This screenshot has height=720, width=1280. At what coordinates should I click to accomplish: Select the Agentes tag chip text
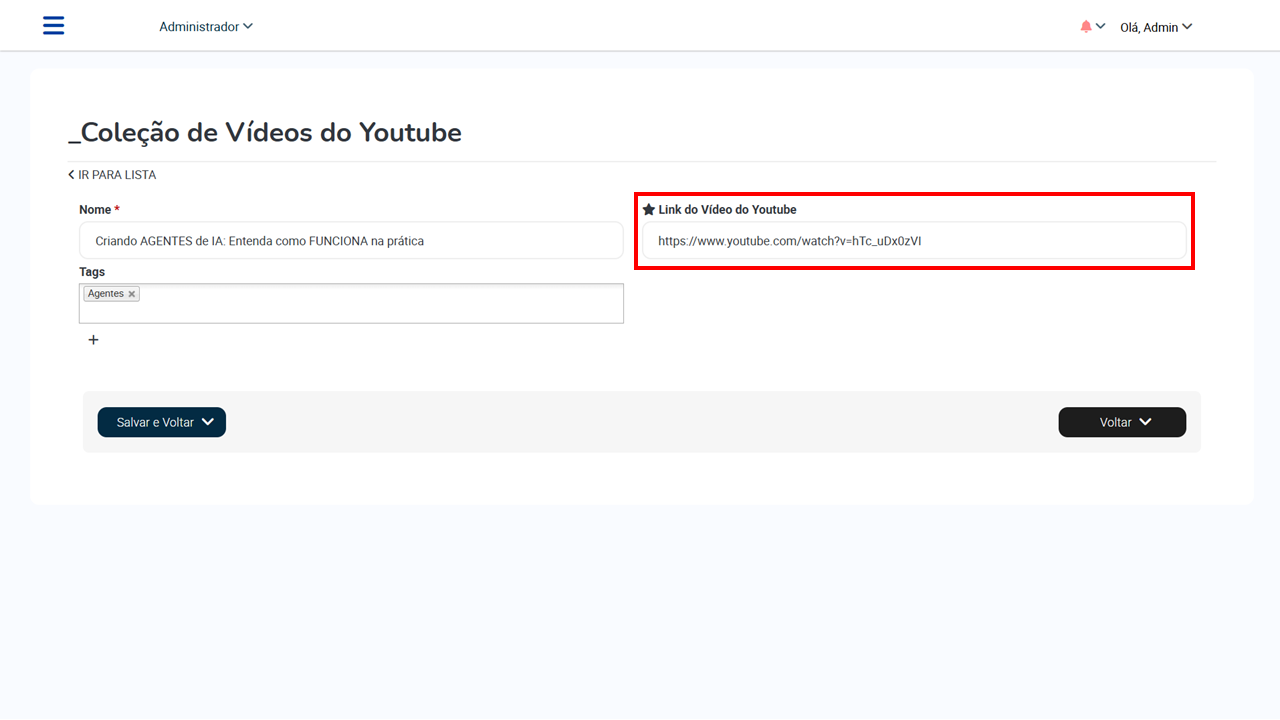pyautogui.click(x=105, y=294)
